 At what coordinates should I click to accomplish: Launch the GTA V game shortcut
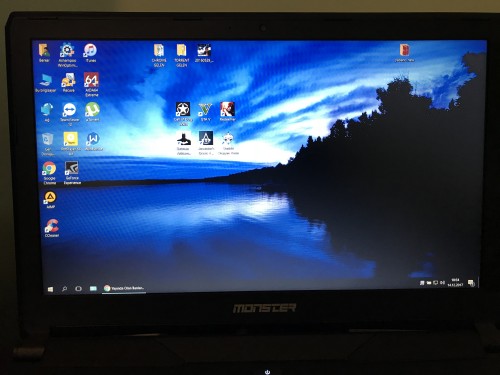[205, 112]
